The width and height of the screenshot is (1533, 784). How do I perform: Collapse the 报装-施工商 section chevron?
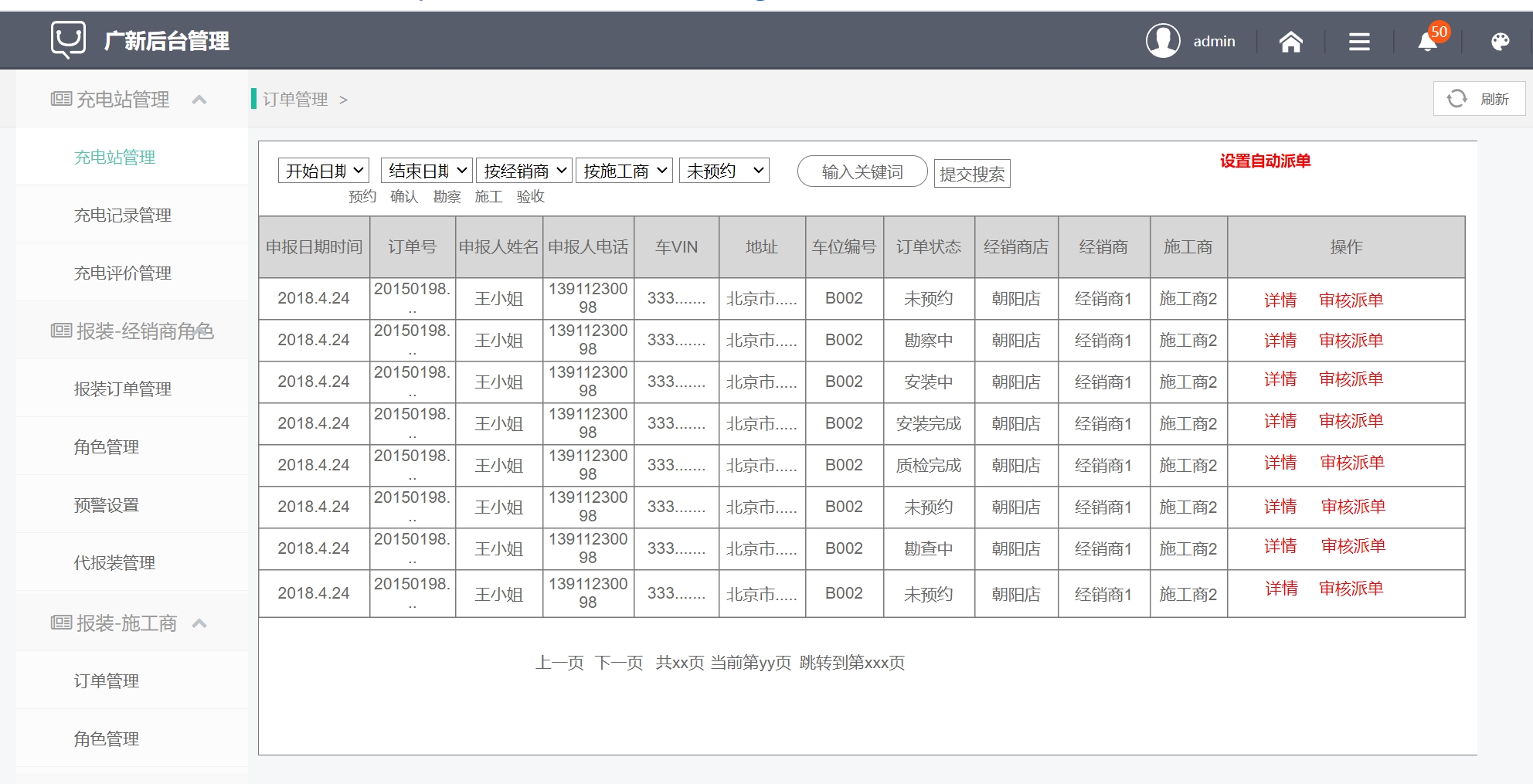coord(199,623)
